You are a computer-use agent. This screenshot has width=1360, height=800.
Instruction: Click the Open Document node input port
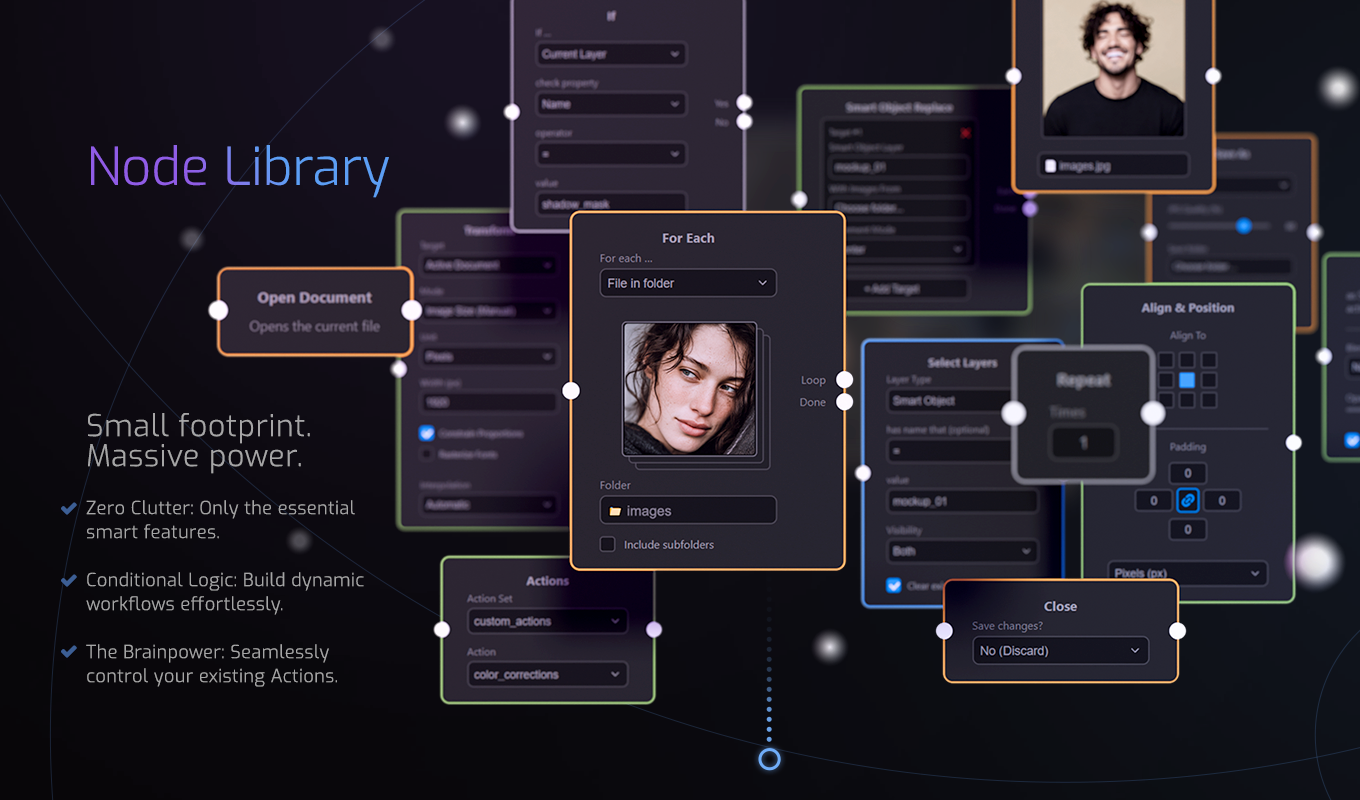pos(218,310)
